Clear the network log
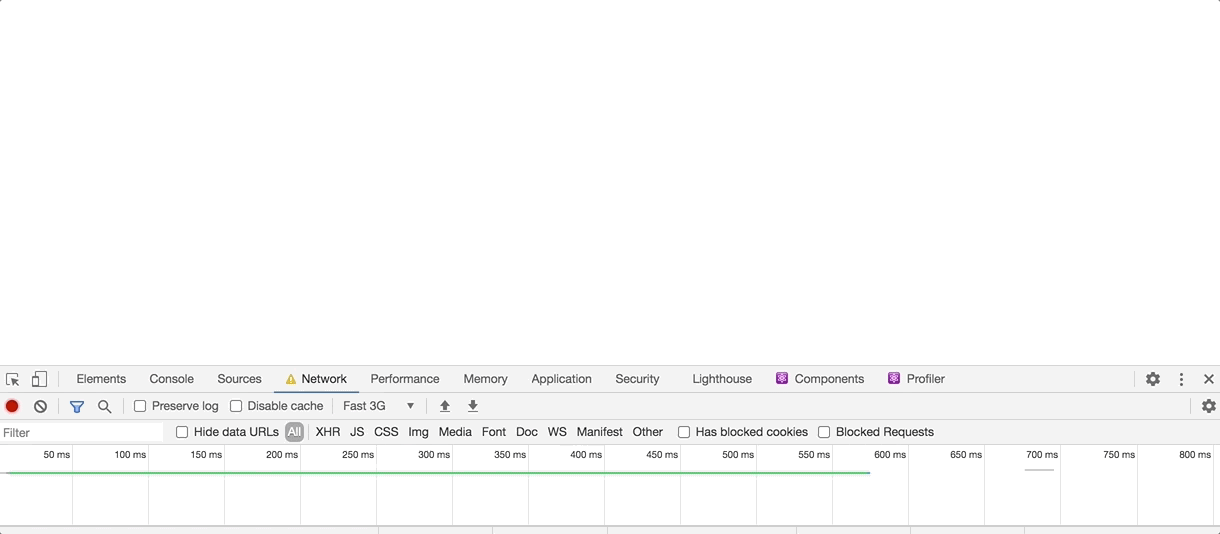Viewport: 1220px width, 534px height. tap(40, 406)
